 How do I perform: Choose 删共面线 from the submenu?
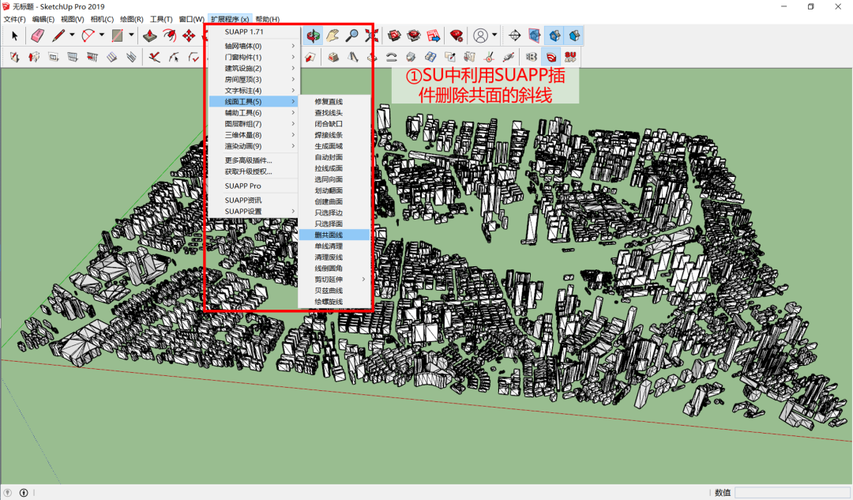coord(329,235)
